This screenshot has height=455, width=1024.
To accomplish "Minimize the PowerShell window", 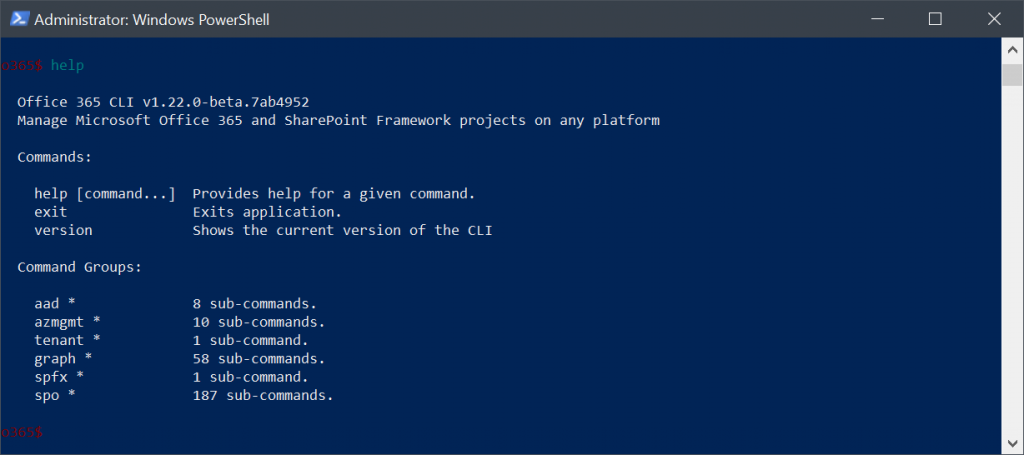I will (x=876, y=19).
